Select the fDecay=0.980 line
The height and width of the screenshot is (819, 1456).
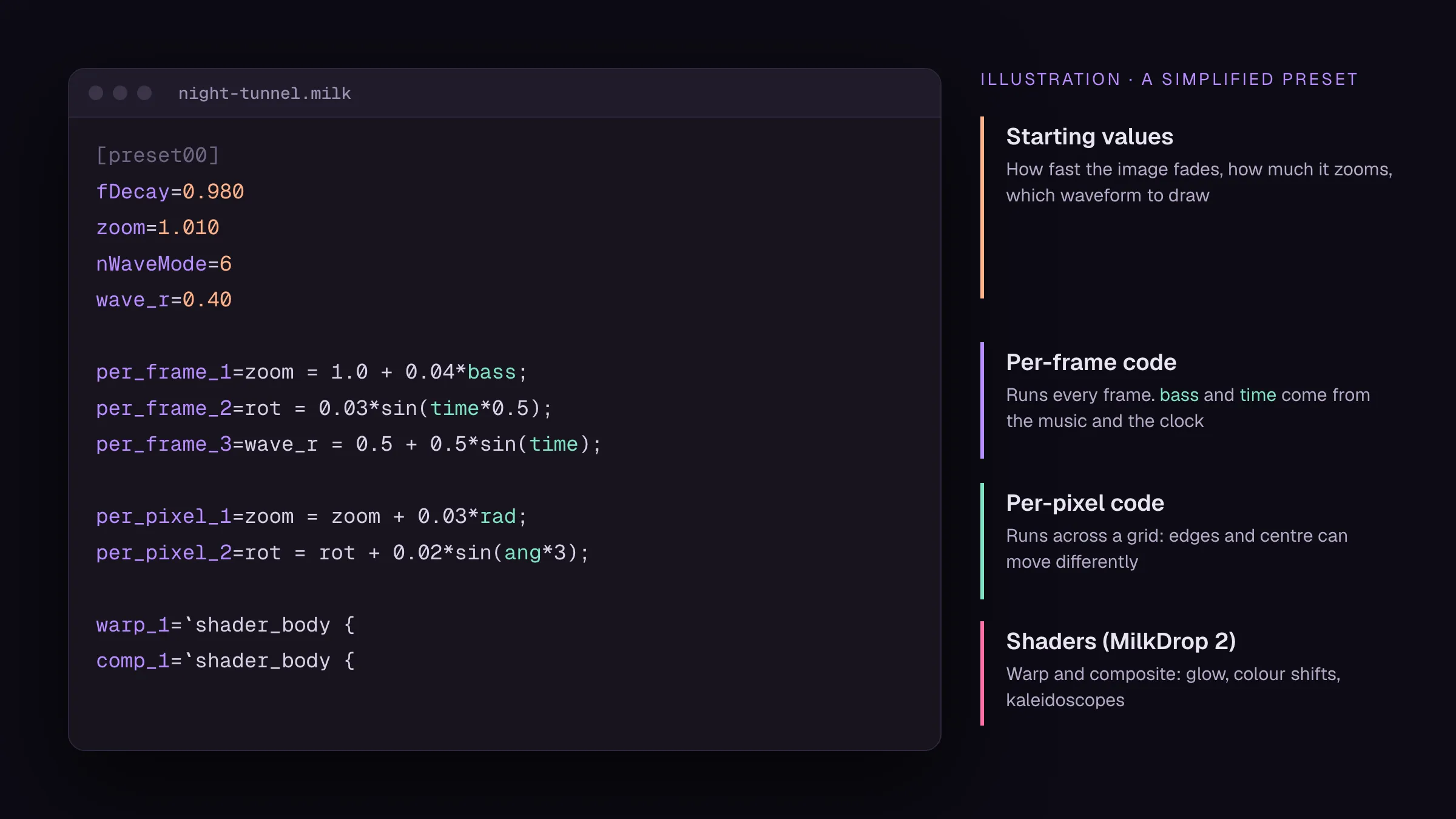point(170,192)
